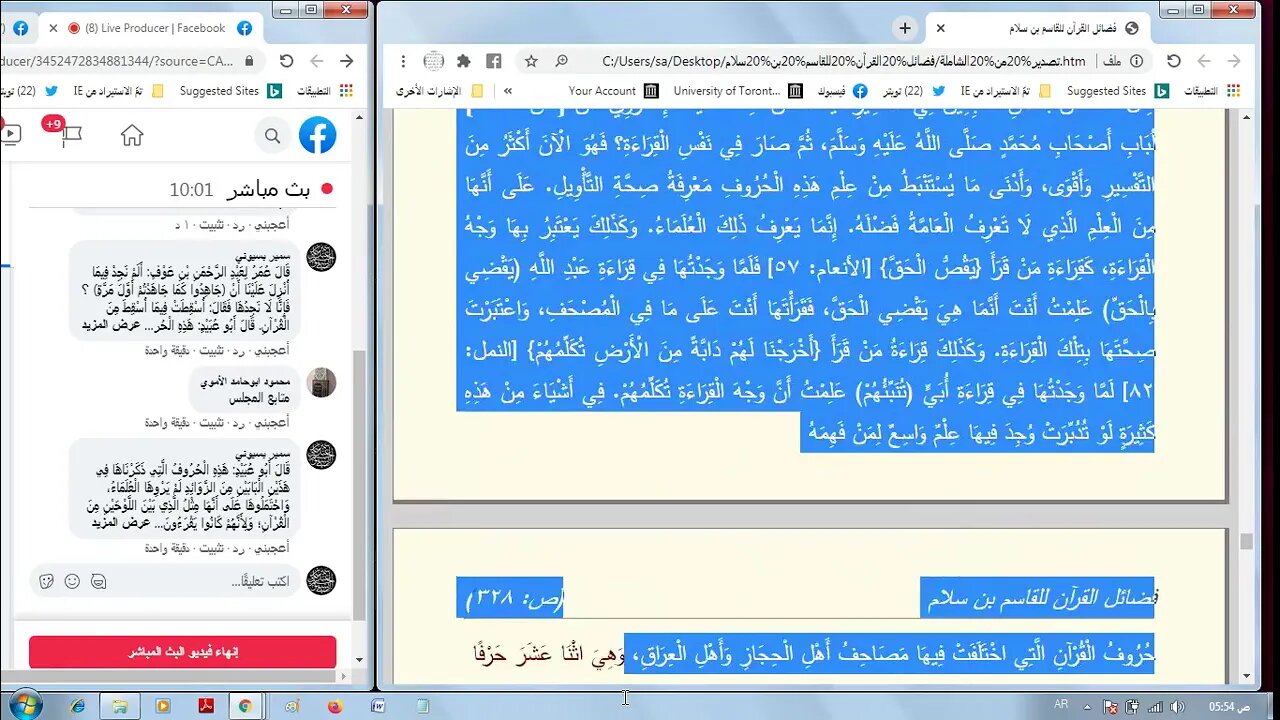This screenshot has height=720, width=1280.
Task: Open the Facebook Home icon
Action: pyautogui.click(x=132, y=136)
